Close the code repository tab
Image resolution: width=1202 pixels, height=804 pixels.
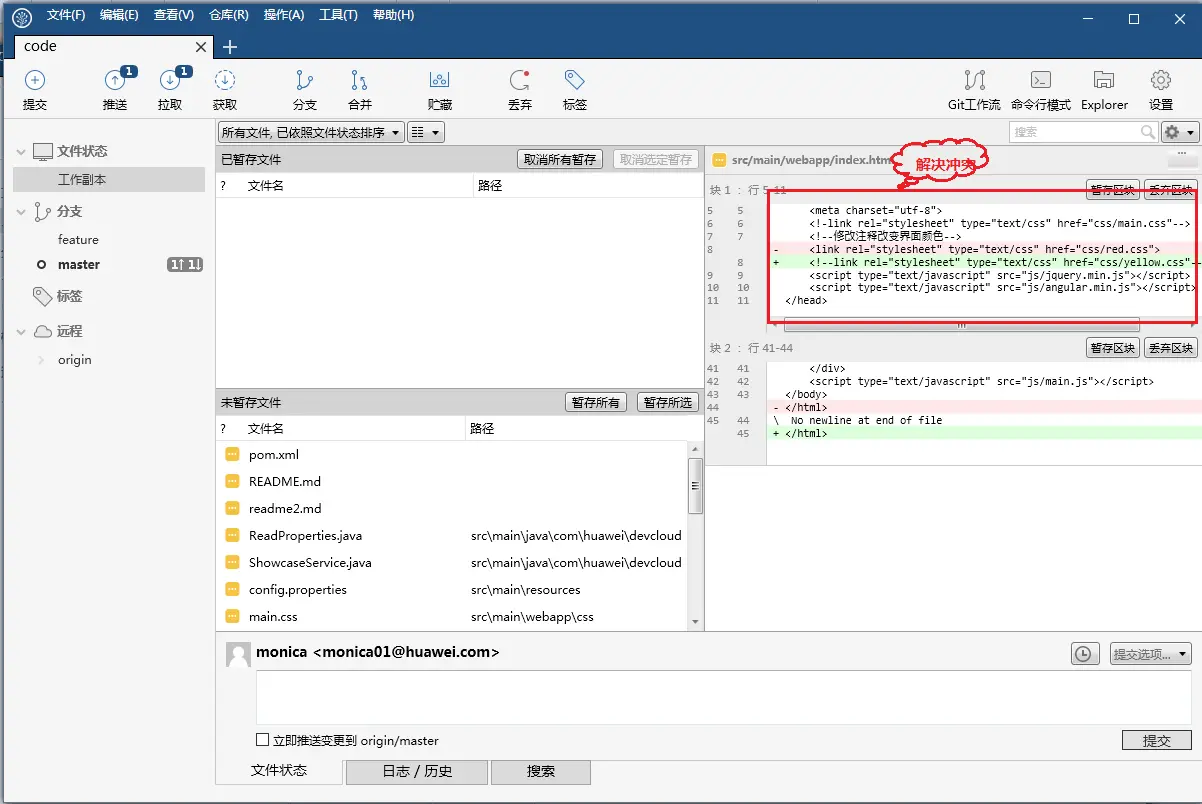click(x=201, y=47)
